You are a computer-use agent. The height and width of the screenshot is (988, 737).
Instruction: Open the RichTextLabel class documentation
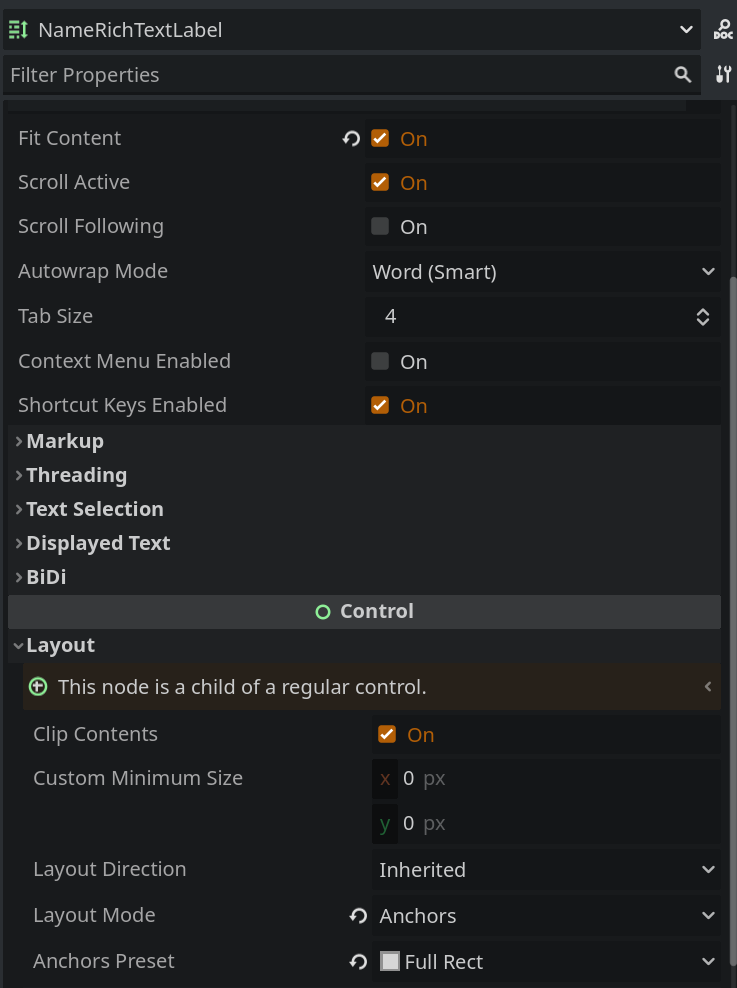click(724, 27)
